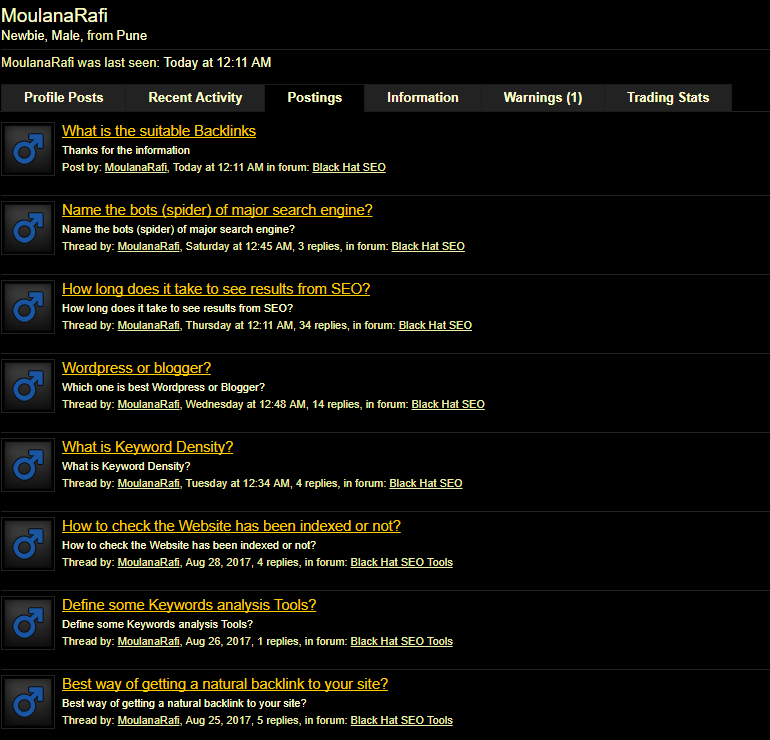The width and height of the screenshot is (770, 740).
Task: Open the 'Wordpress or blogger?' thread title
Action: (136, 368)
